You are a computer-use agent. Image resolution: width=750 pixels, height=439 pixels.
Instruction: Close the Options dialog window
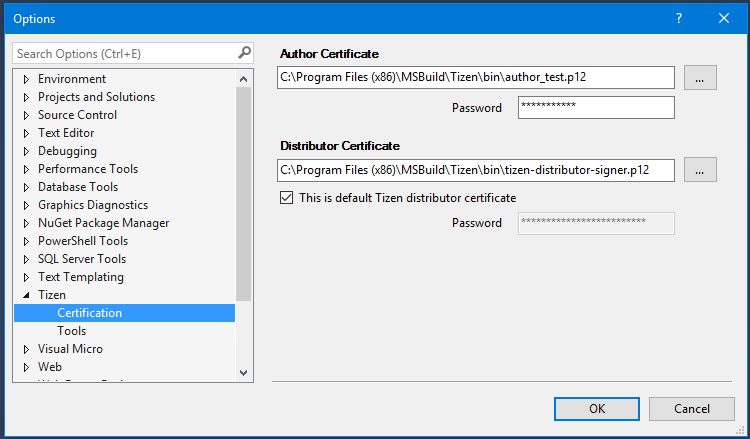point(724,18)
